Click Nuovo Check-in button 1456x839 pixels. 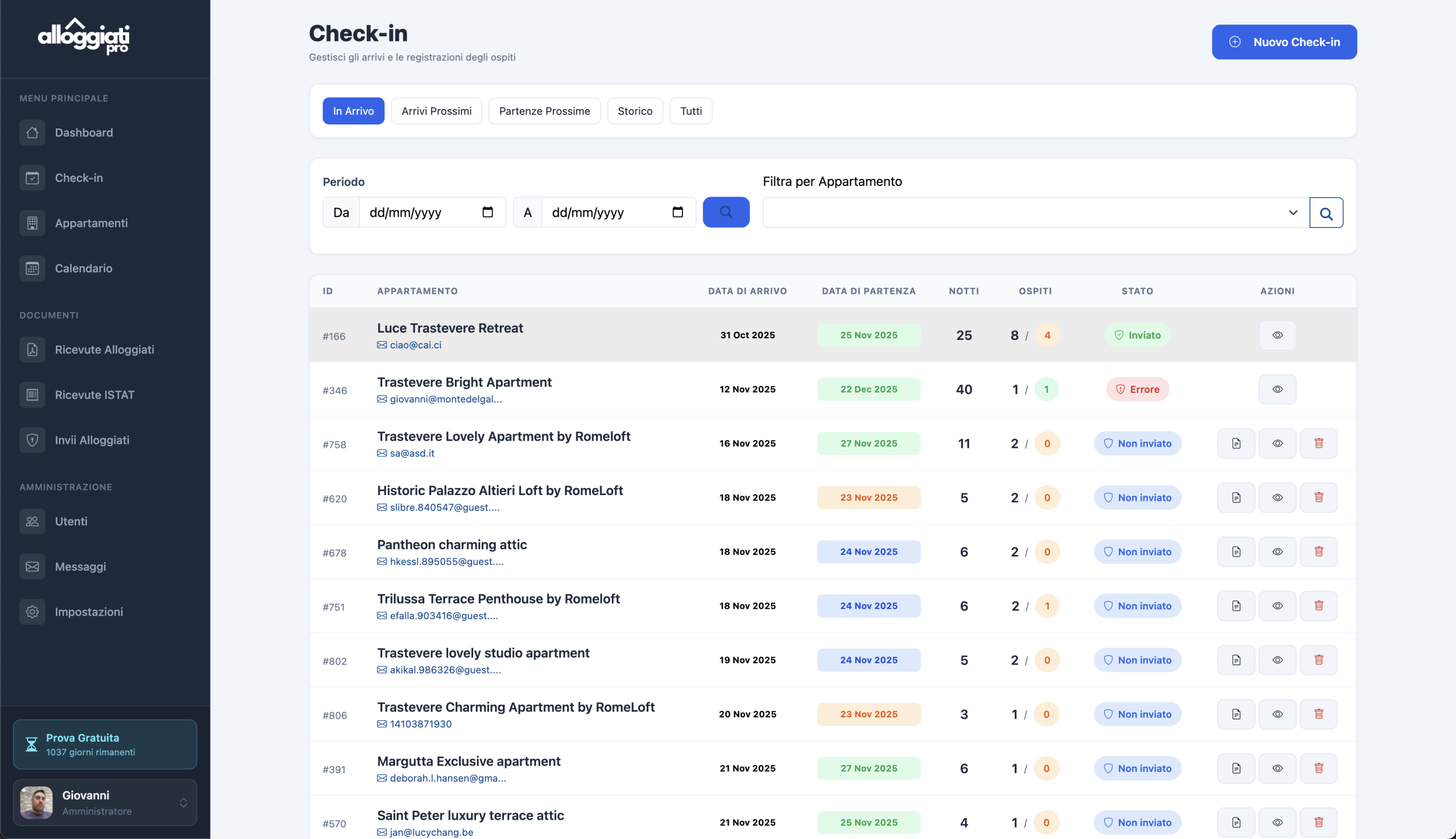1284,42
